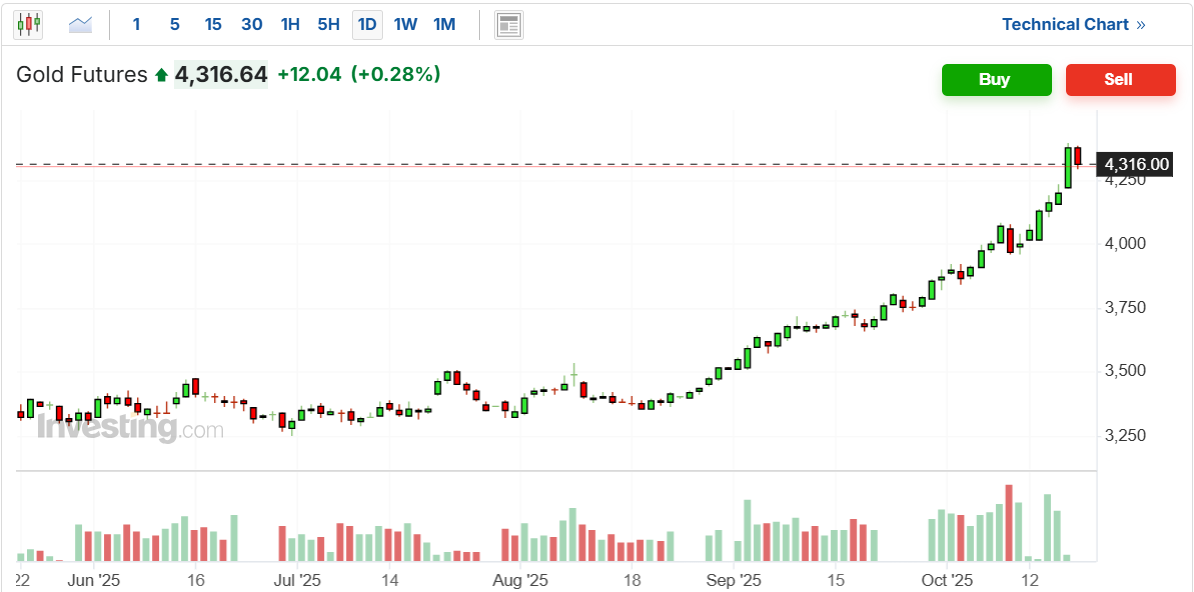Screen dimensions: 1194x592
Task: Click the tallest red volume bar
Action: pos(1009,523)
